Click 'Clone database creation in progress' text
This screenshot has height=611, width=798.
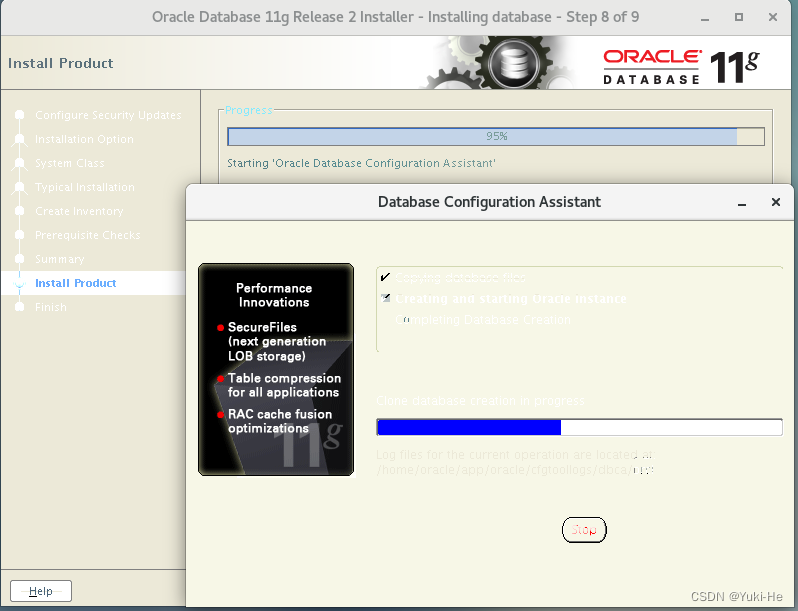(480, 401)
